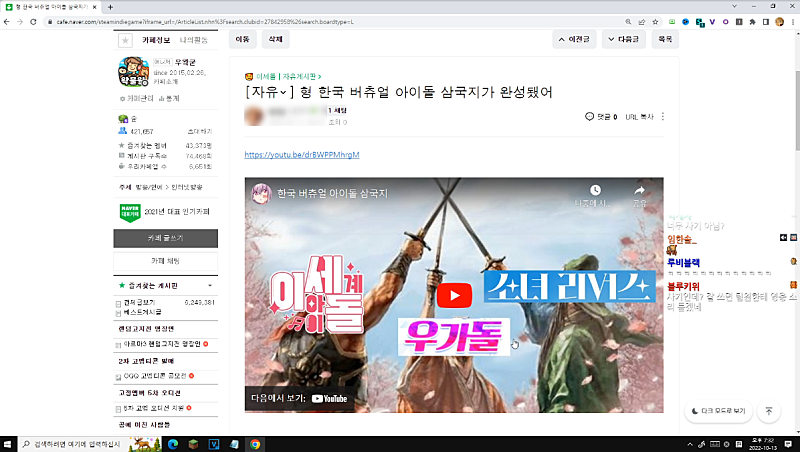Viewport: 800px width, 452px height.
Task: Switch to the 나의활동 tab
Action: [193, 40]
